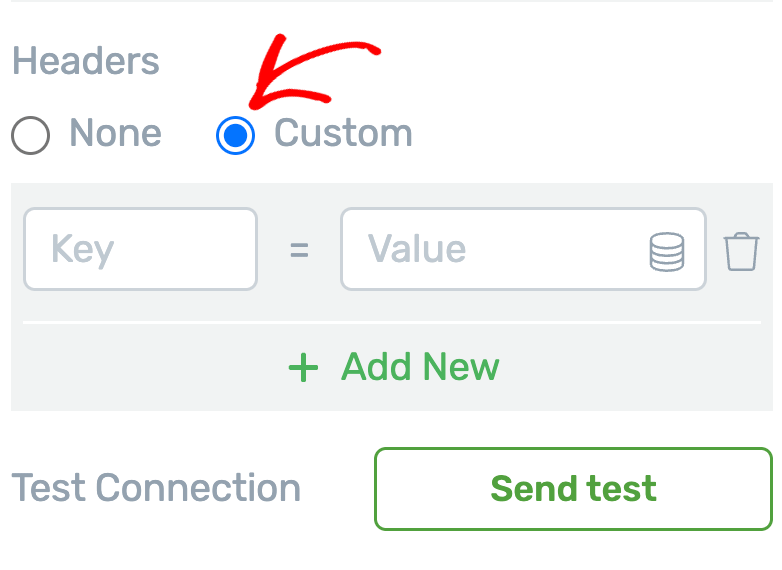Select the Custom radio button
The height and width of the screenshot is (570, 782).
pyautogui.click(x=236, y=135)
